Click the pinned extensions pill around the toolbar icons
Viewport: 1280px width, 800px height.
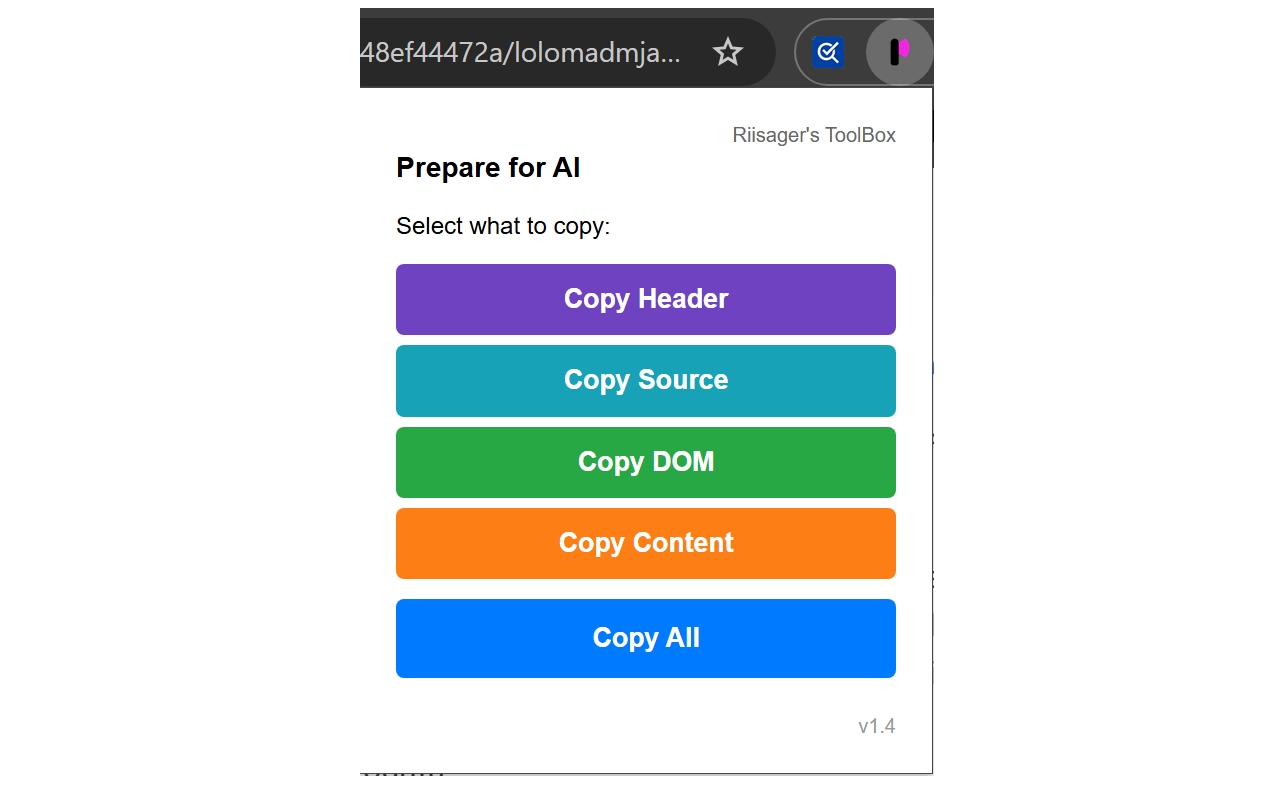tap(864, 52)
